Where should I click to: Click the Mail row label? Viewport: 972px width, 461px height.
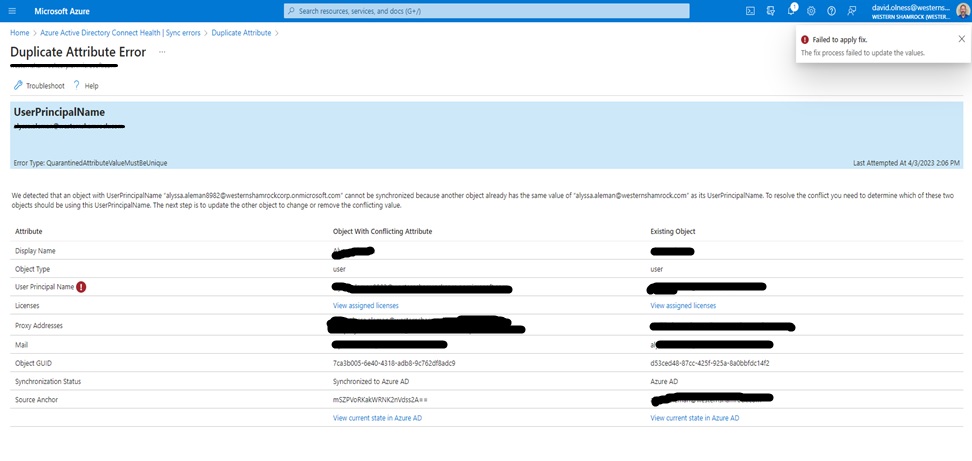[x=21, y=345]
